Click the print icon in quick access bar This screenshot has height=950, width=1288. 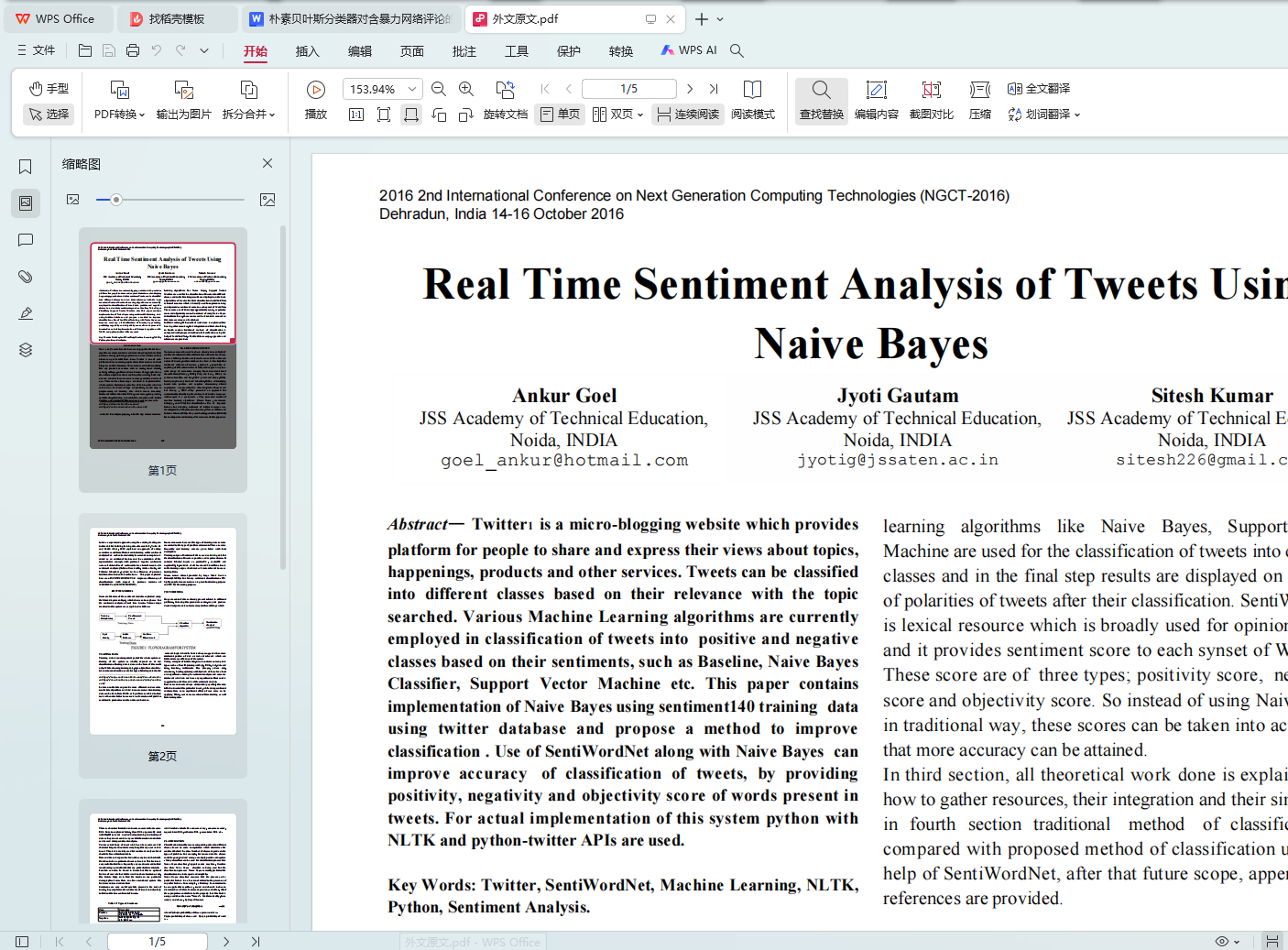pos(133,50)
